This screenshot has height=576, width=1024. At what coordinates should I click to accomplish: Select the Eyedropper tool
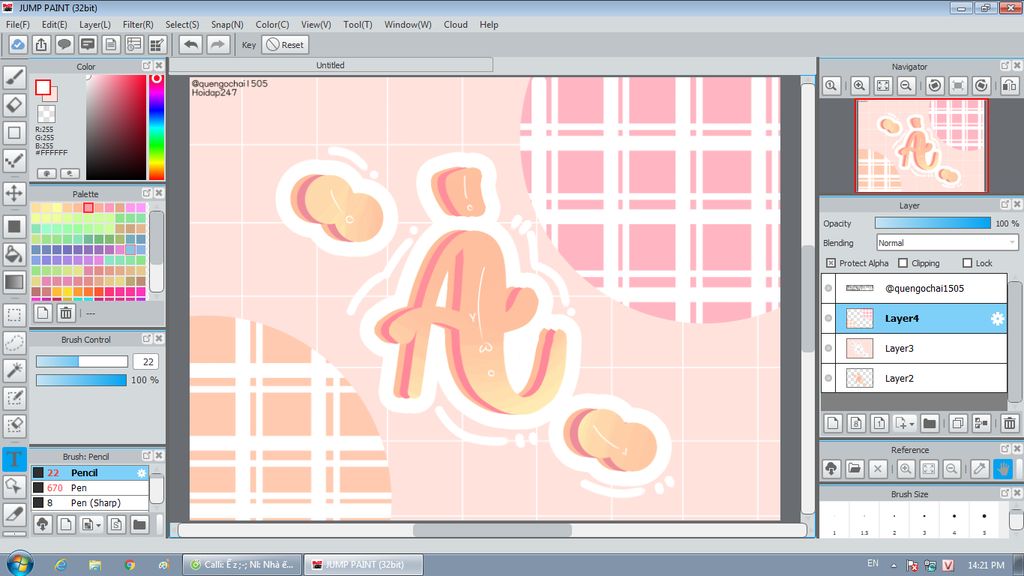pos(14,514)
